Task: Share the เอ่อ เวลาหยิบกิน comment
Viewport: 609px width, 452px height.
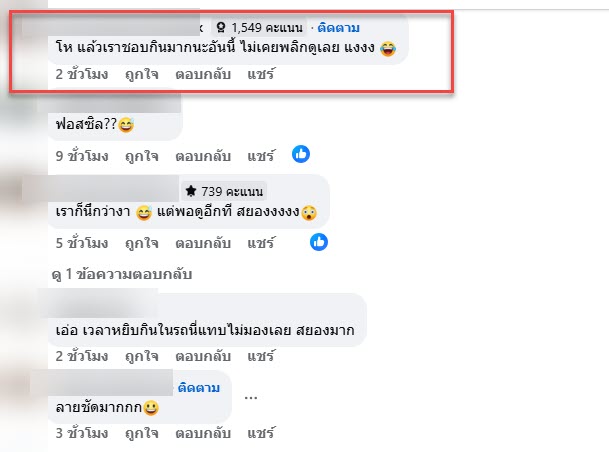Action: coord(261,356)
